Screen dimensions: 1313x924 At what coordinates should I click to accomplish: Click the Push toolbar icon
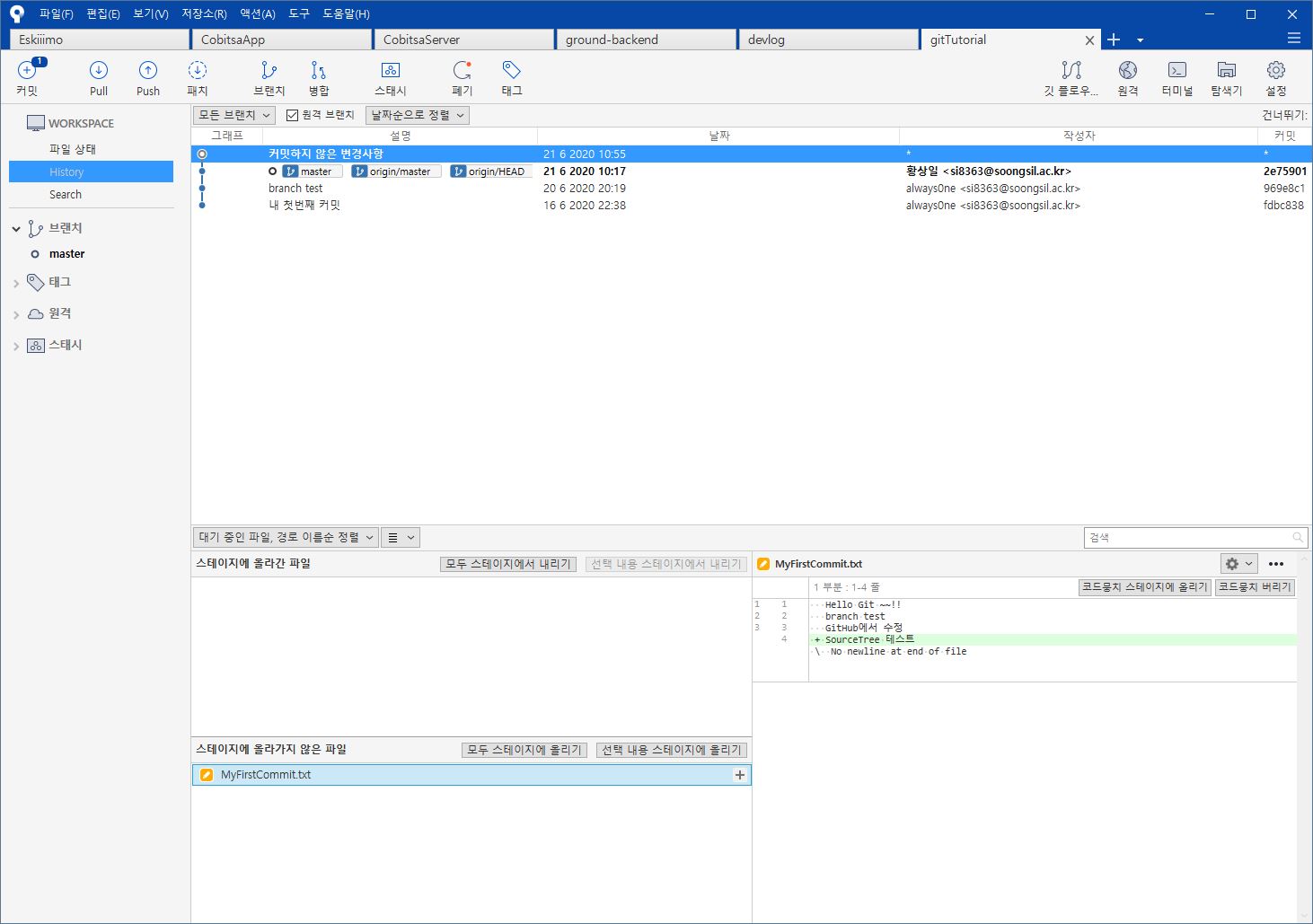(x=148, y=77)
